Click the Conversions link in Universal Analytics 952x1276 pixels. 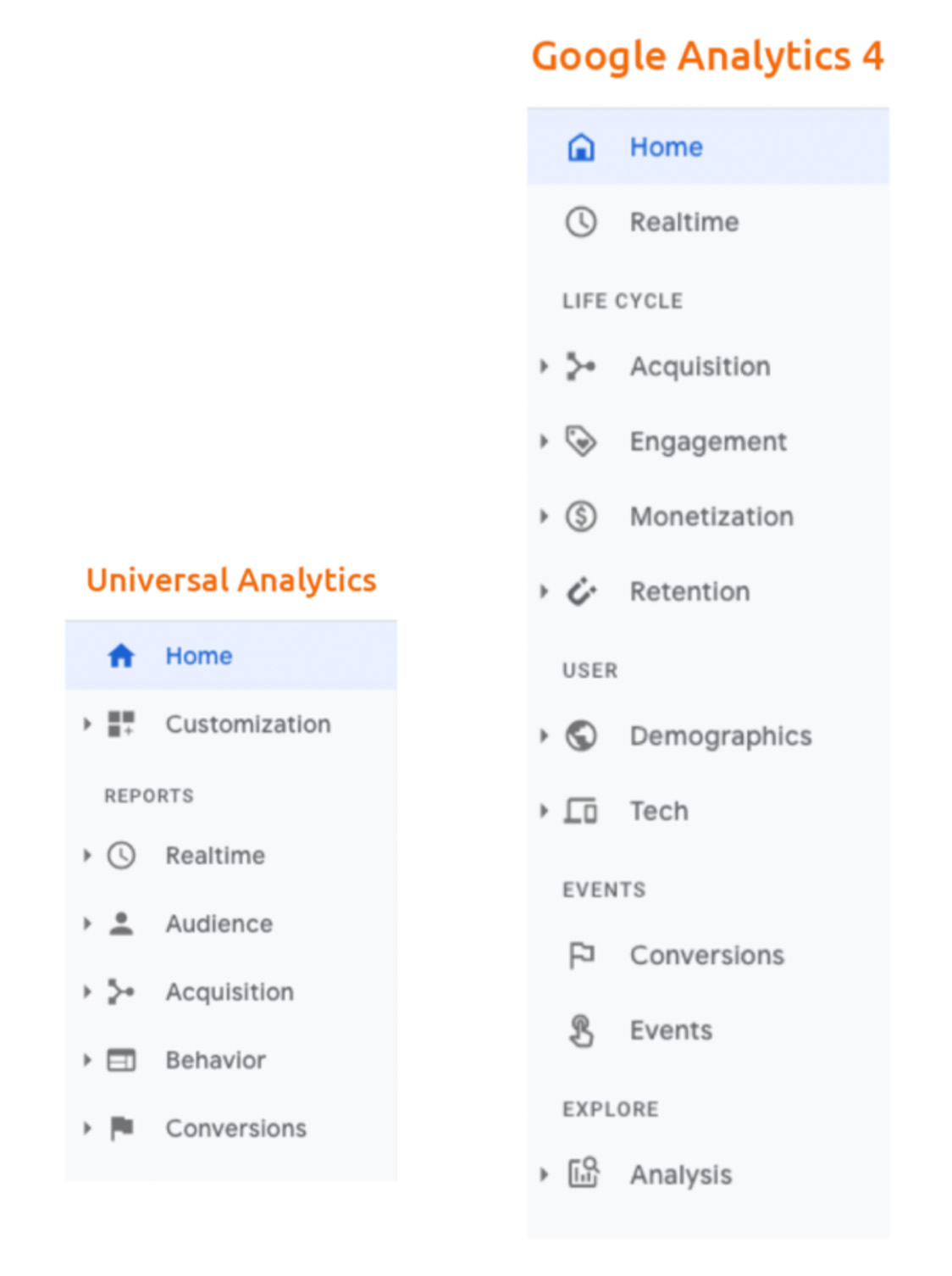coord(235,1128)
